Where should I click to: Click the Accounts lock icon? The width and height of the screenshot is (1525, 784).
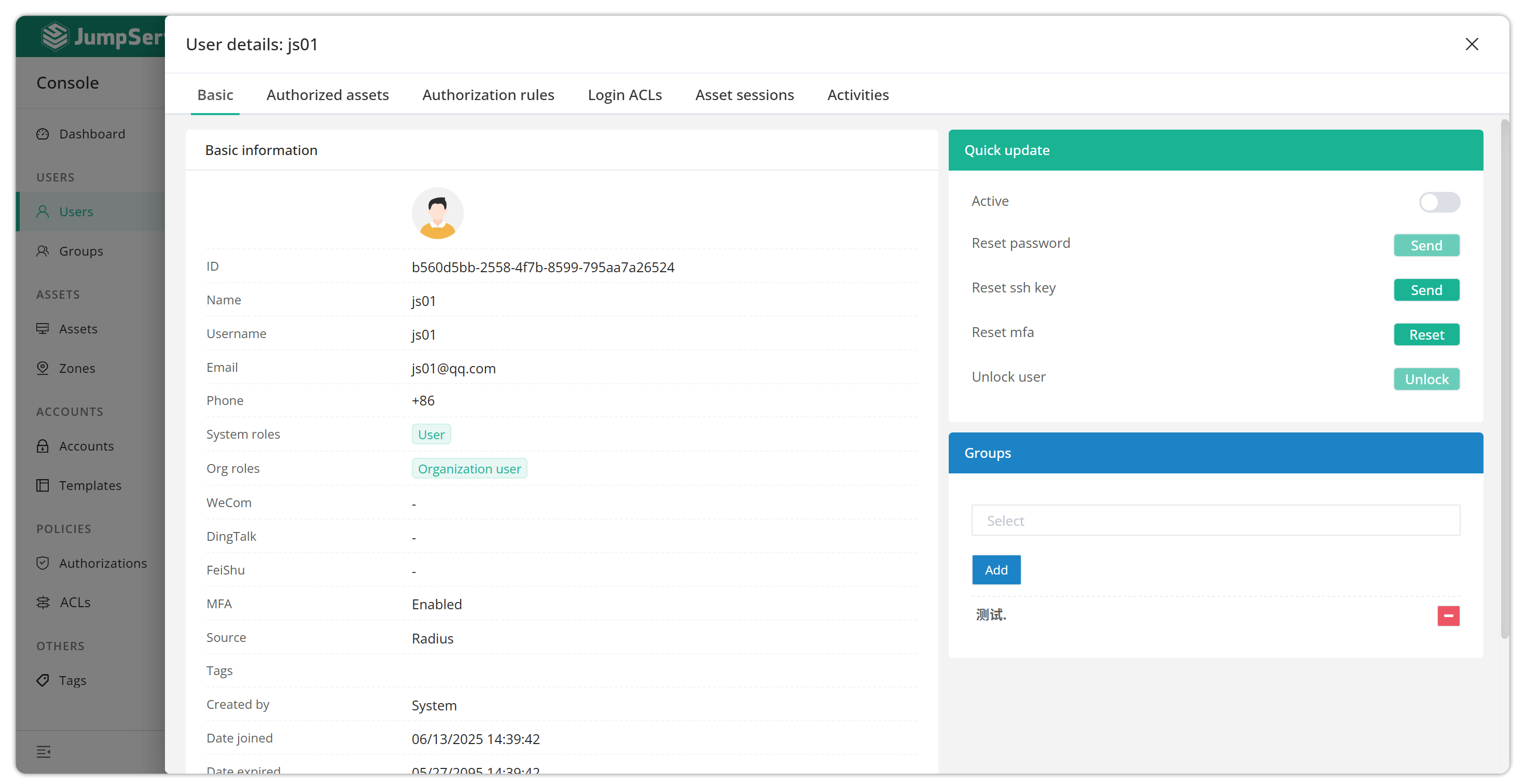pyautogui.click(x=43, y=445)
